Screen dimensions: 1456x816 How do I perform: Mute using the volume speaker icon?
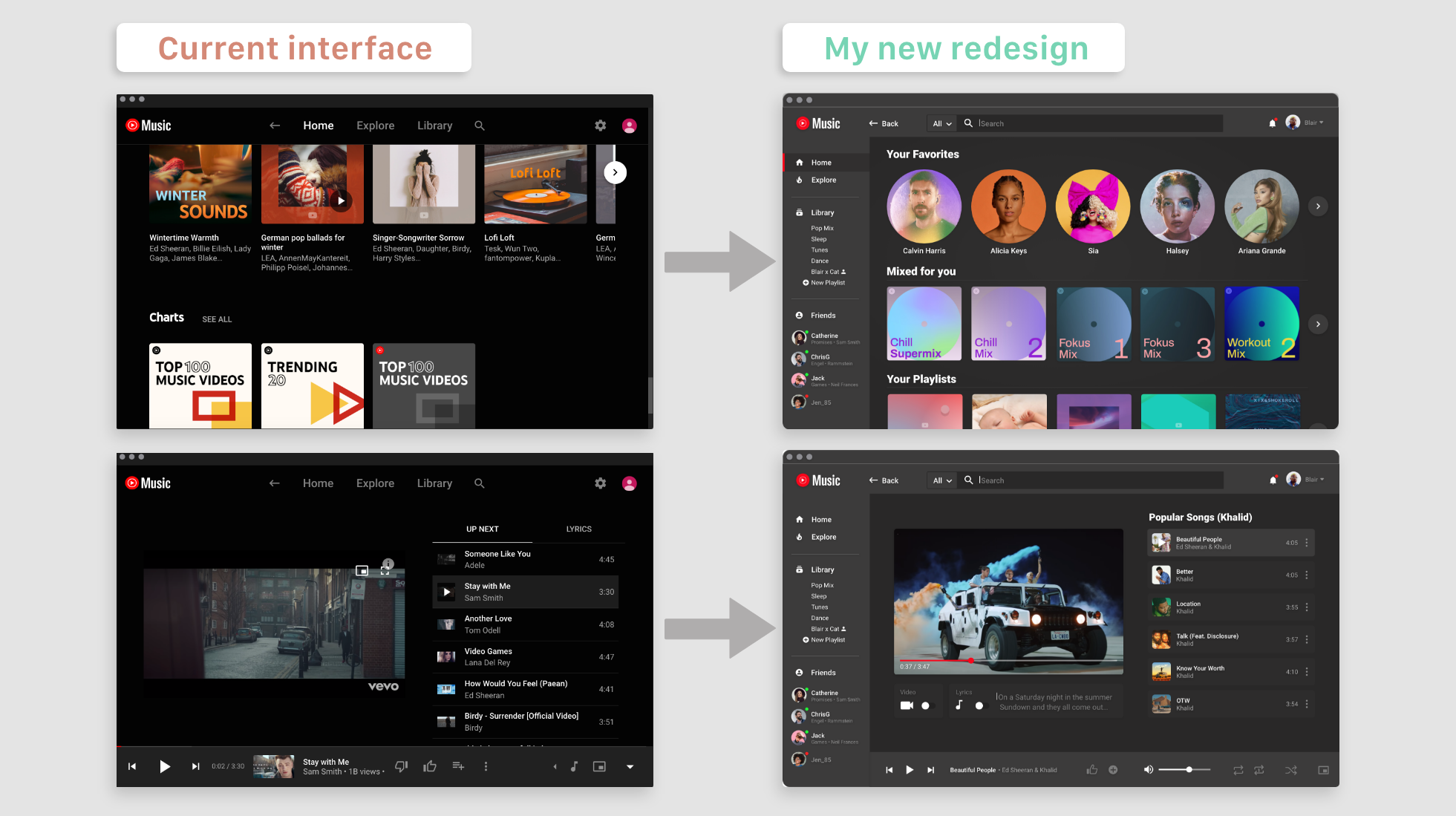point(1148,770)
